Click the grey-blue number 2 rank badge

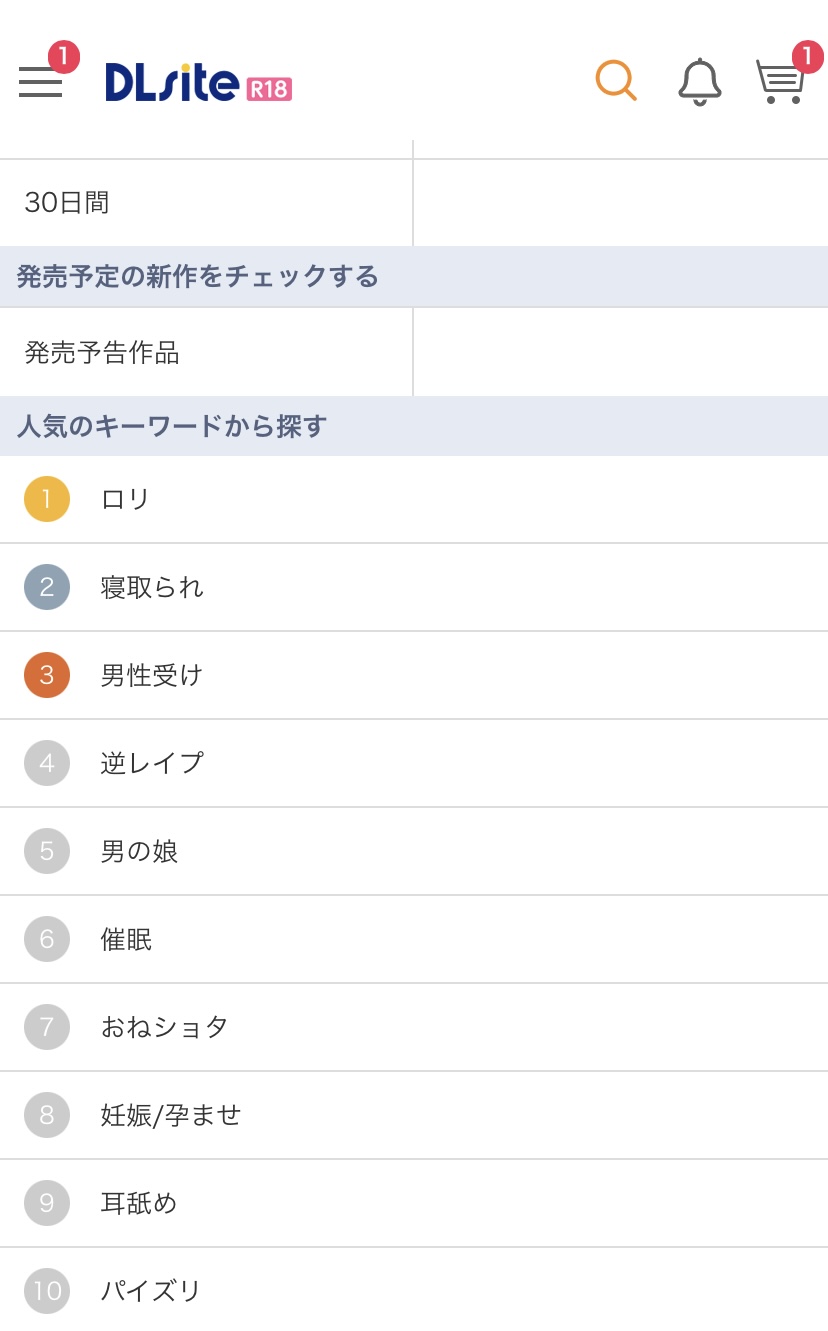pos(47,587)
